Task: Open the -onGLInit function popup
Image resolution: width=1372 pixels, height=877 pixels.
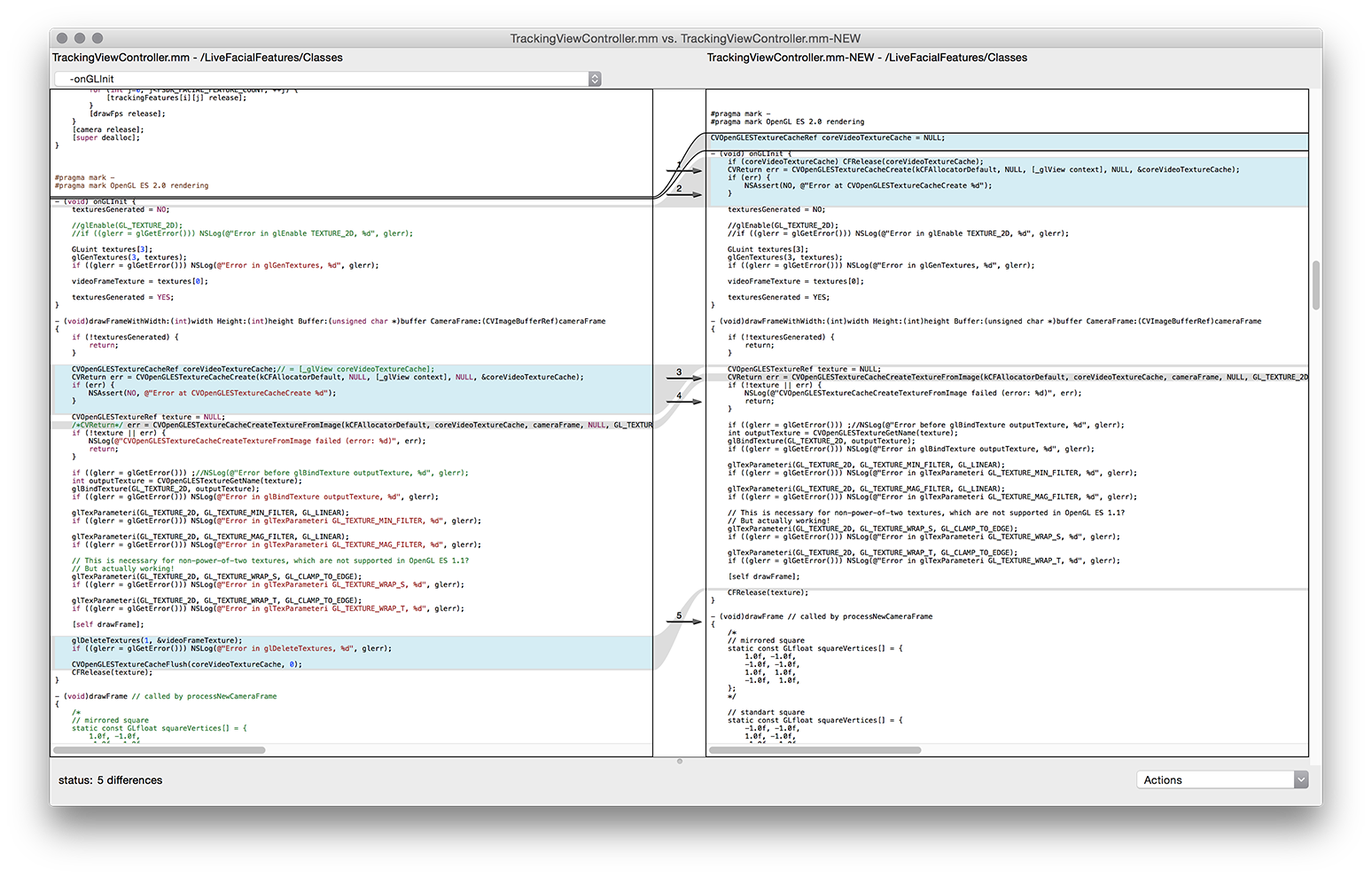Action: point(327,79)
